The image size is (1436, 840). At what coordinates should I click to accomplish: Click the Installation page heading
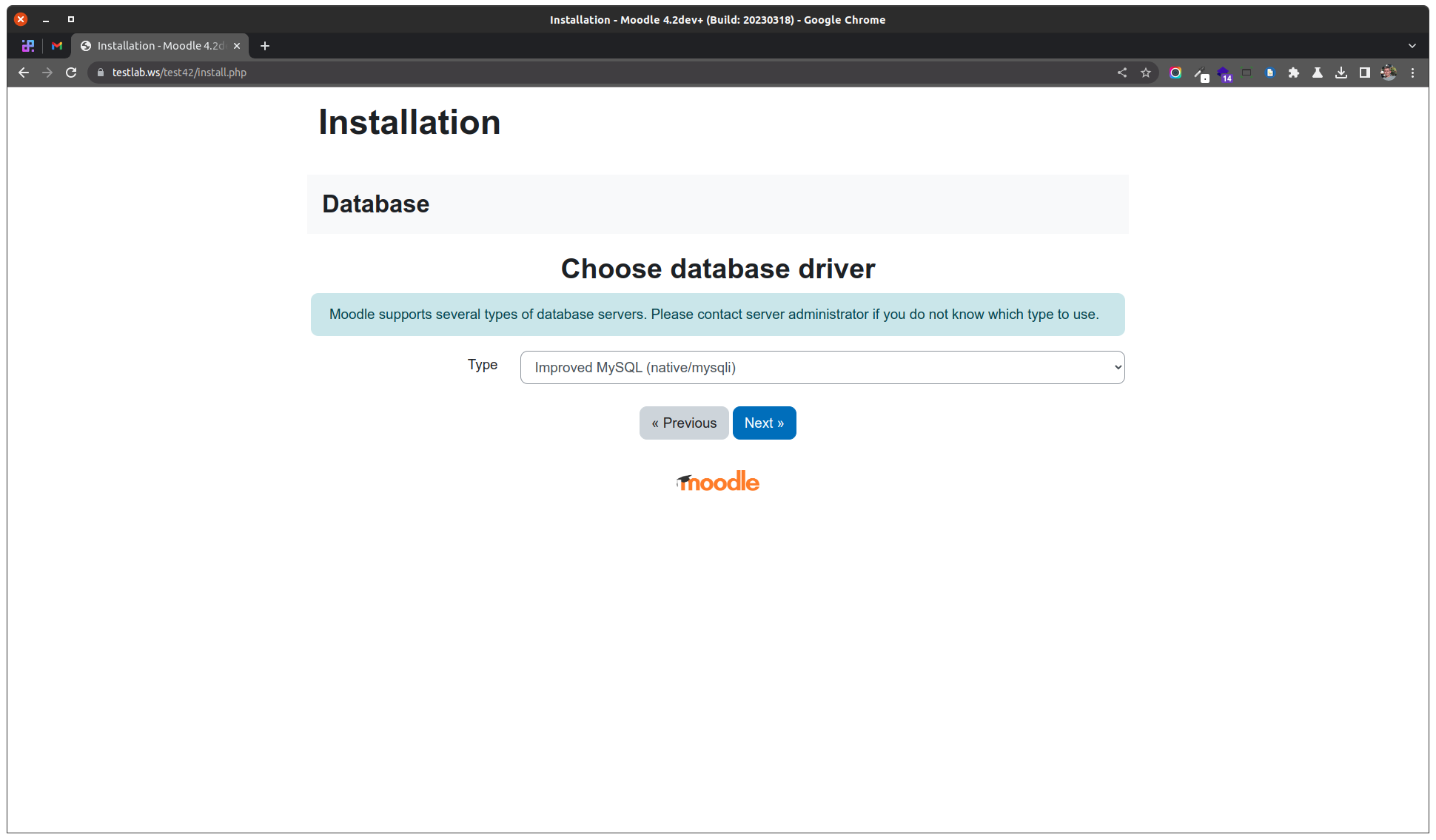[x=409, y=122]
